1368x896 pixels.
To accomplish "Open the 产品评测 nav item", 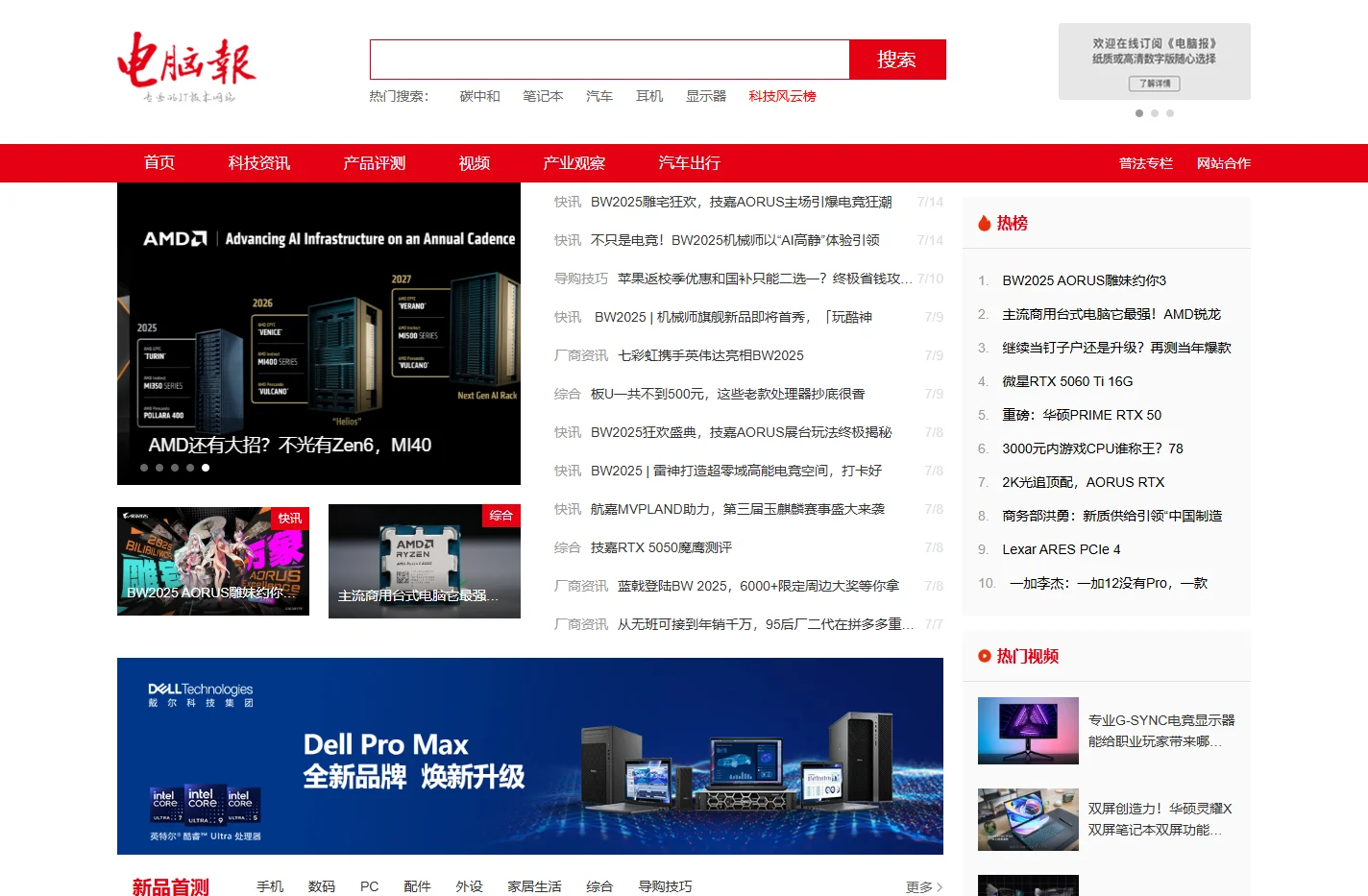I will point(375,163).
